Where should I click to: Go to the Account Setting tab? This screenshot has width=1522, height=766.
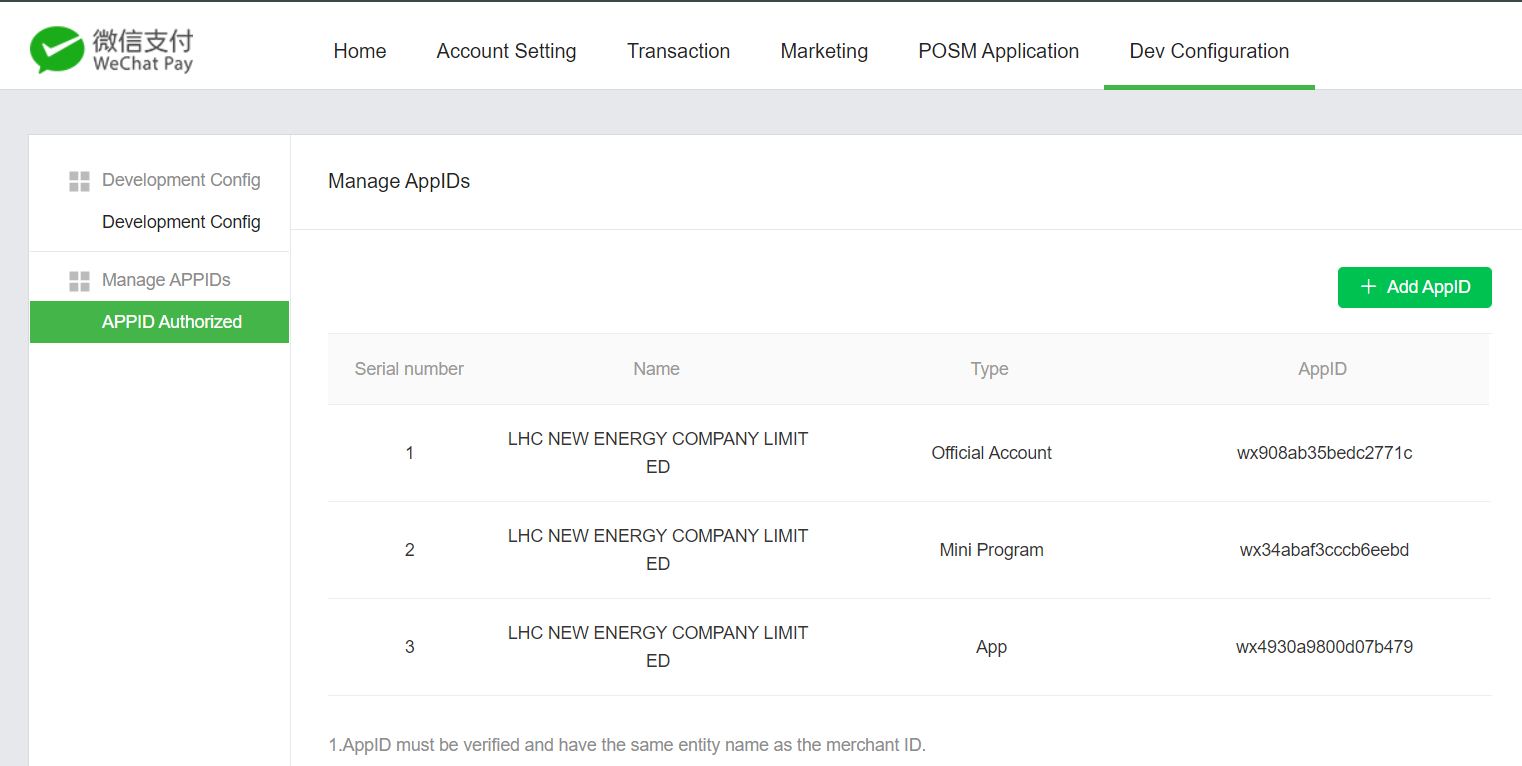pos(506,51)
